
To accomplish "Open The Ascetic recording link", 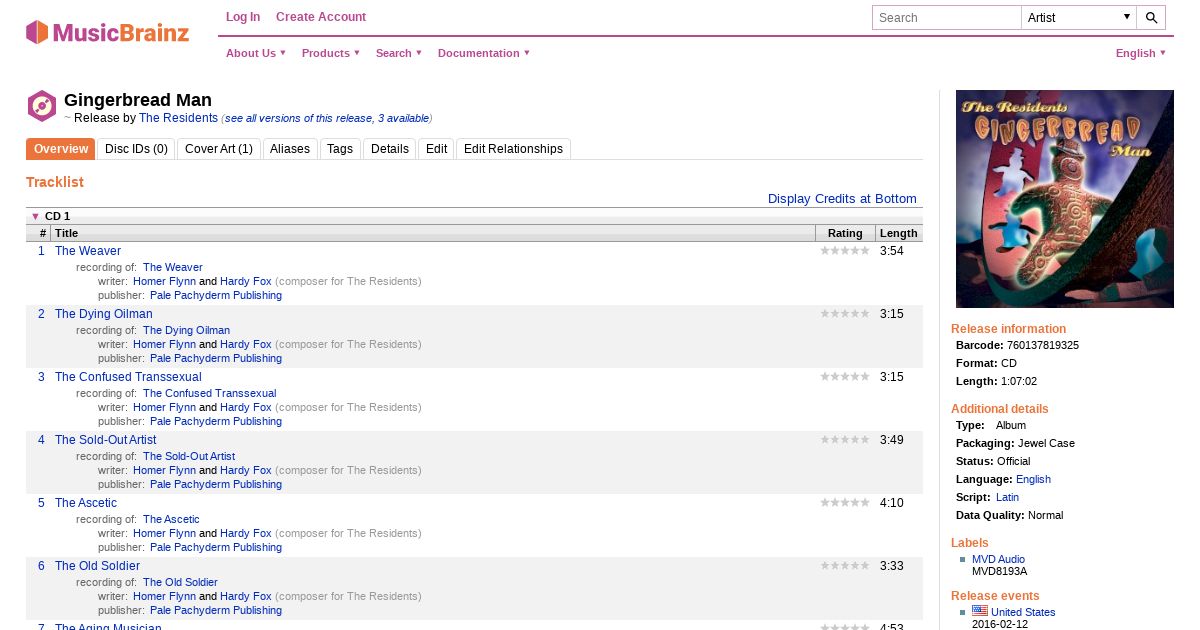I will (171, 519).
